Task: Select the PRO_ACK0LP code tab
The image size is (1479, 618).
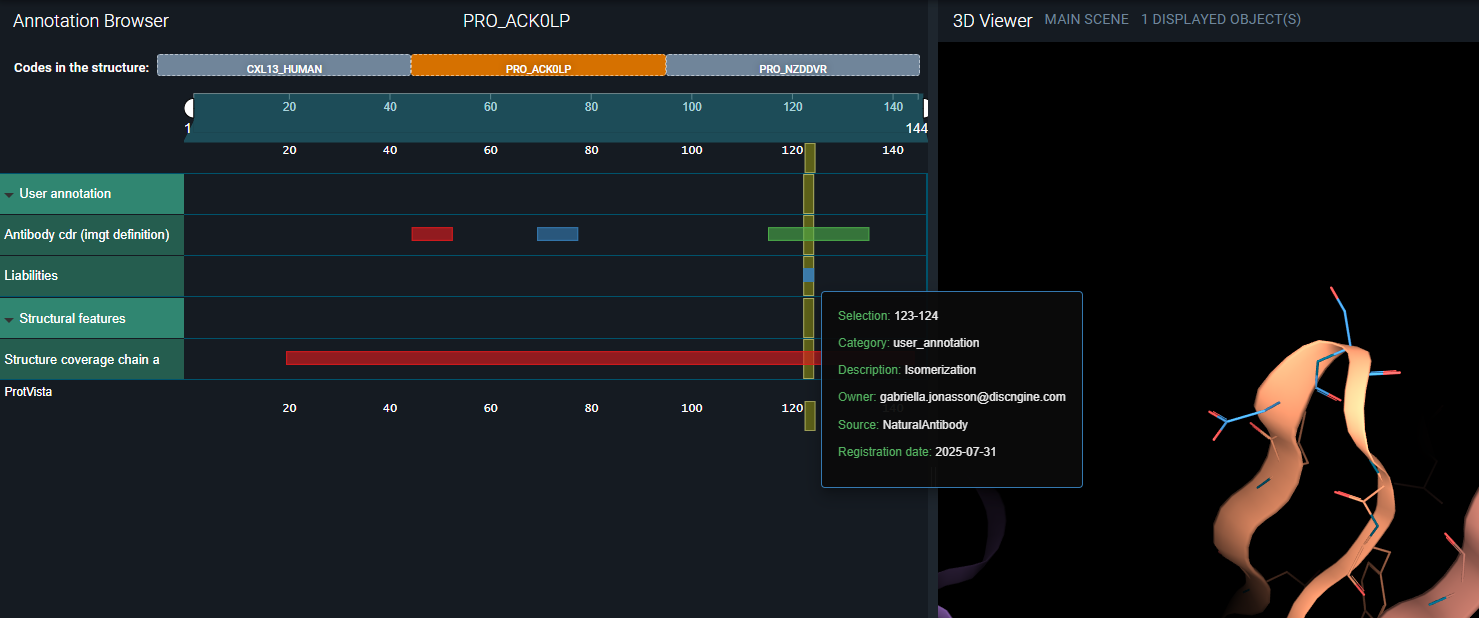Action: click(x=538, y=66)
